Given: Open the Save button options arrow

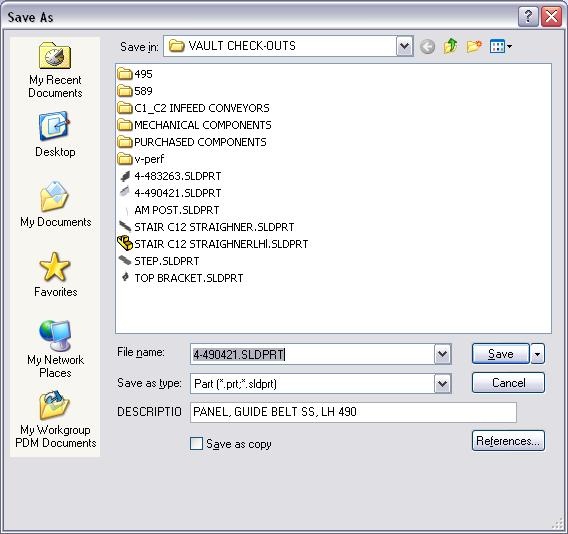Looking at the screenshot, I should click(x=538, y=354).
